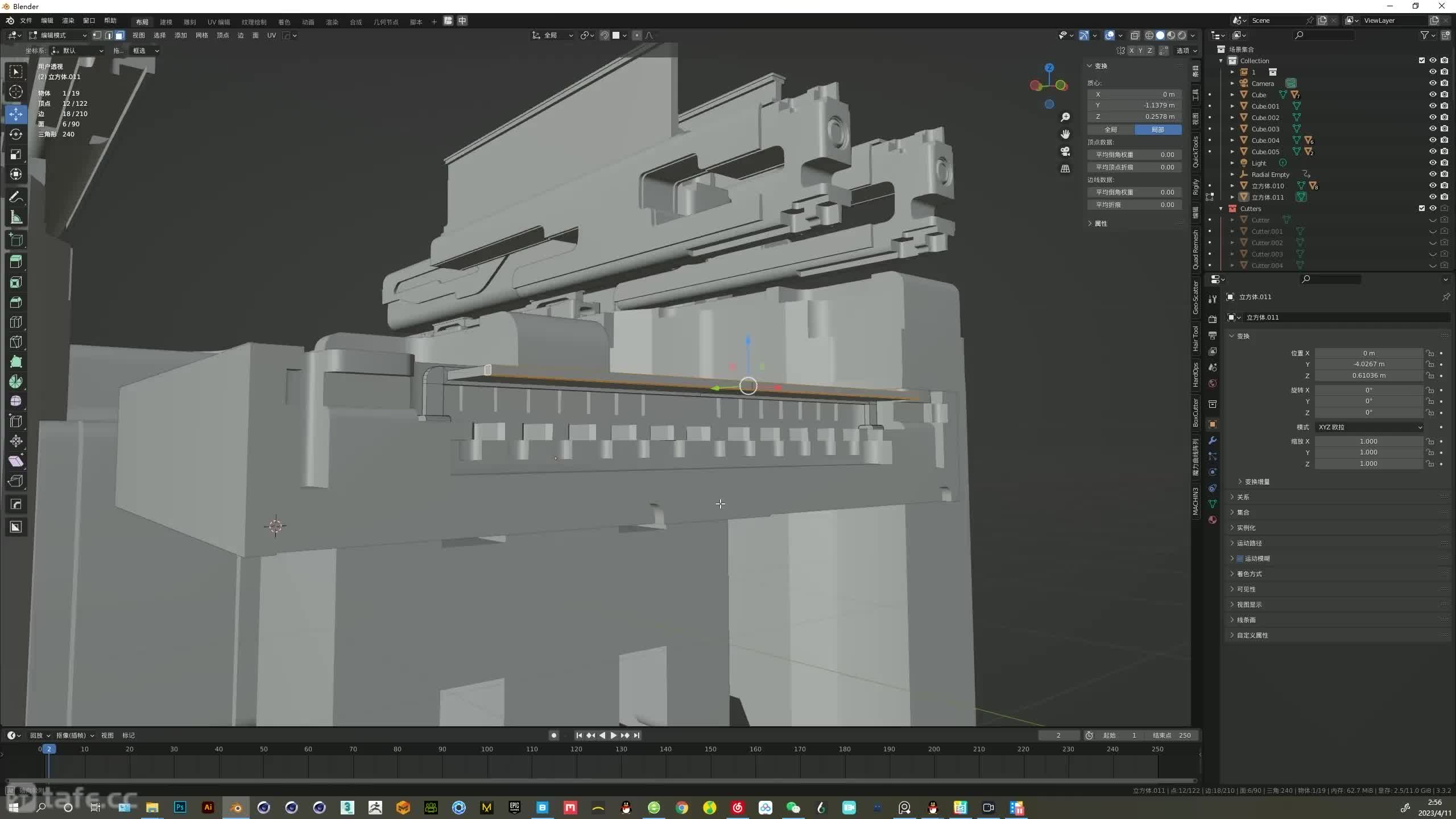Toggle X axis mirror button
The image size is (1456, 819).
pyautogui.click(x=1131, y=51)
